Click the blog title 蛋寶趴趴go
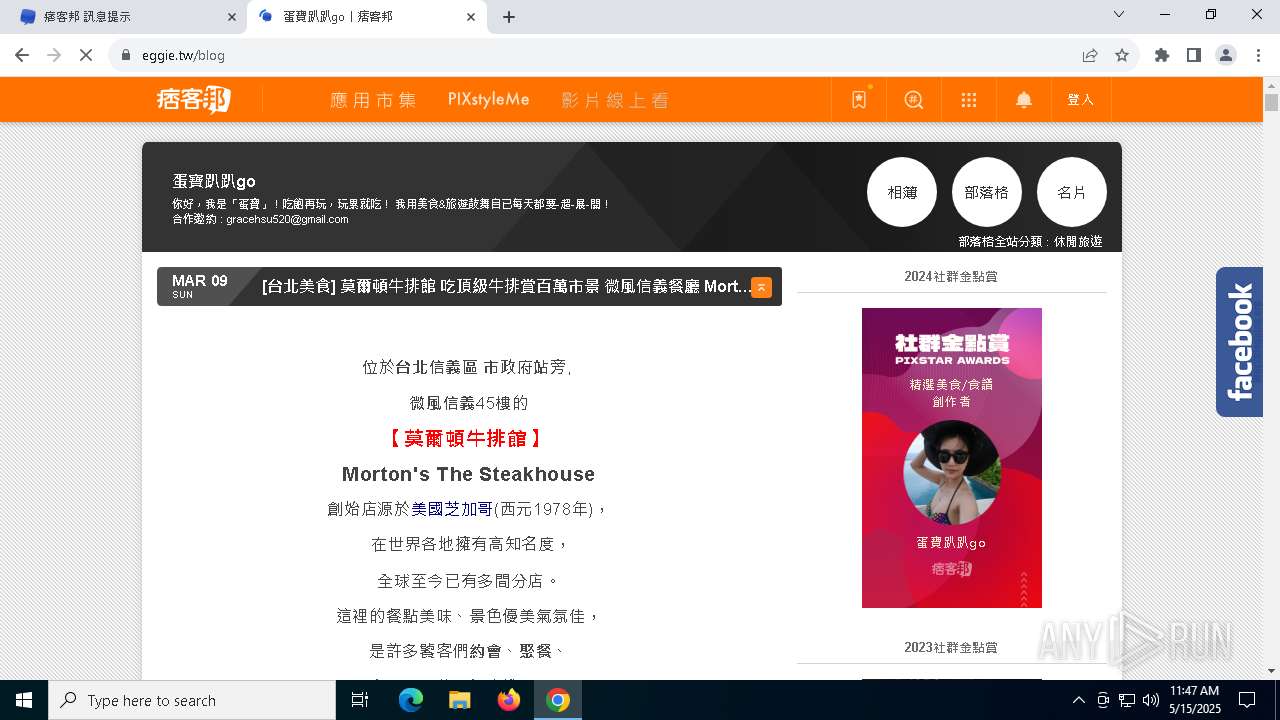Screen dimensions: 1280x720 coord(214,181)
